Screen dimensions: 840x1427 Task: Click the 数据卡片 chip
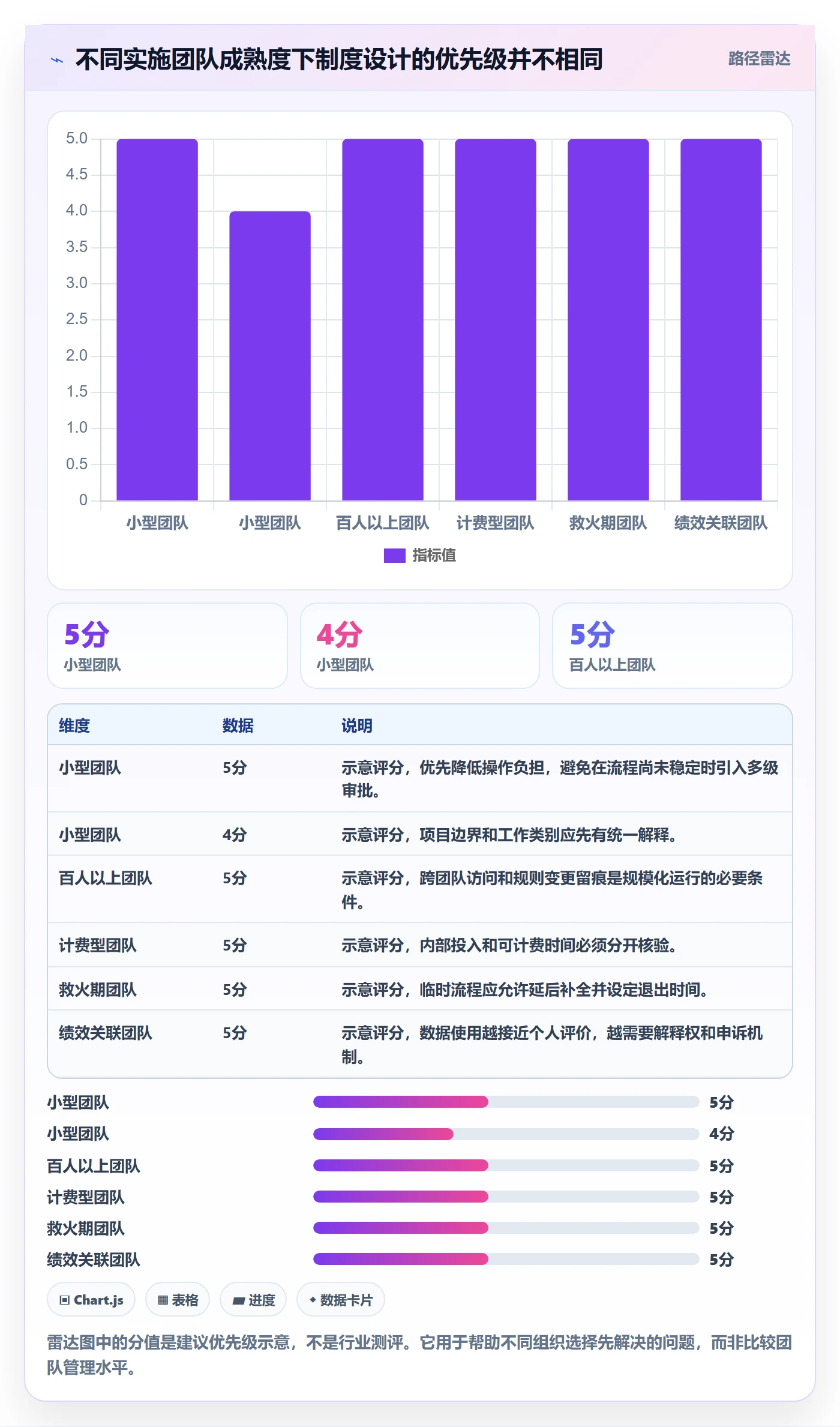tap(341, 1300)
